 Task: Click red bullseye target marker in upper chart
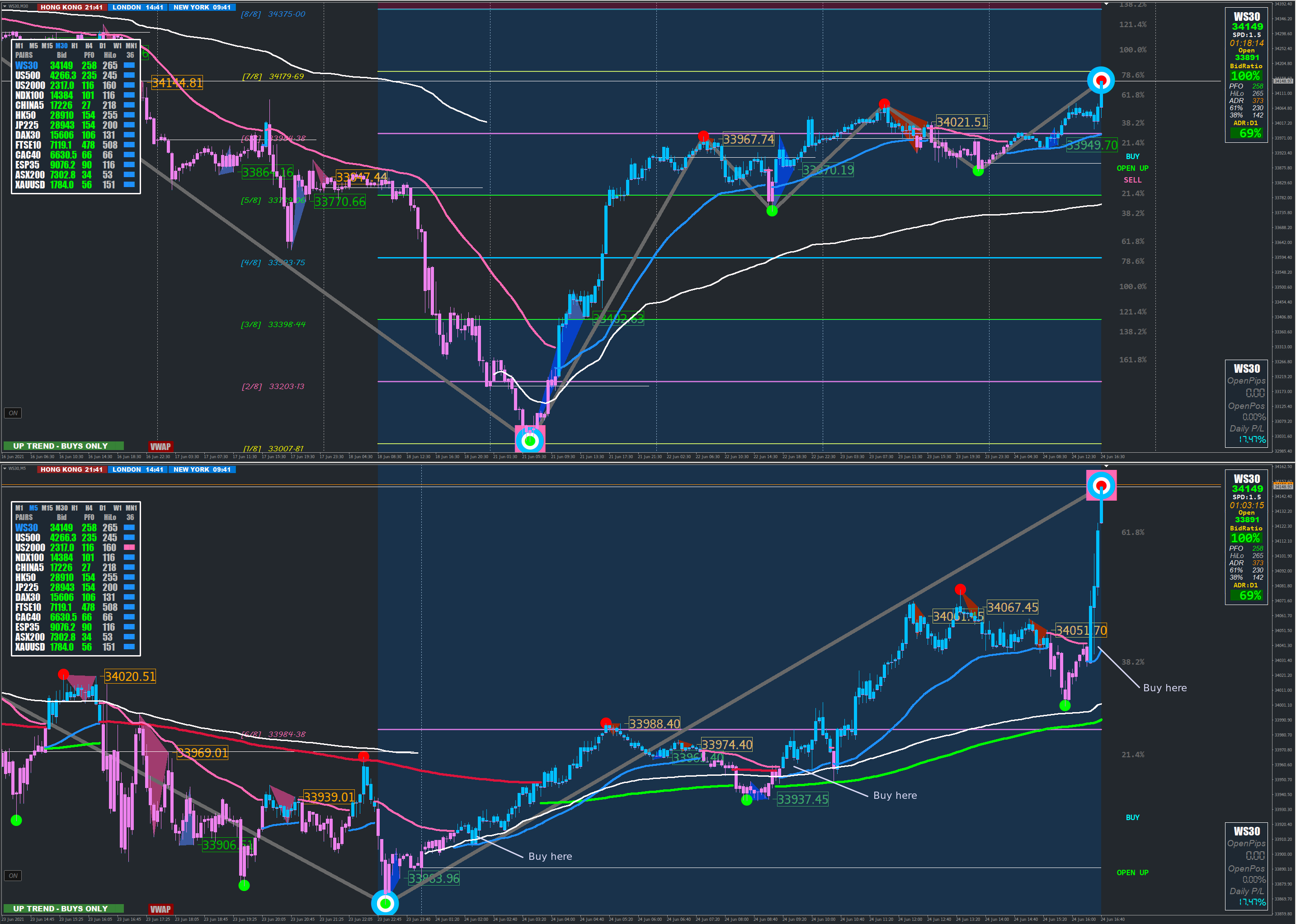click(1101, 81)
